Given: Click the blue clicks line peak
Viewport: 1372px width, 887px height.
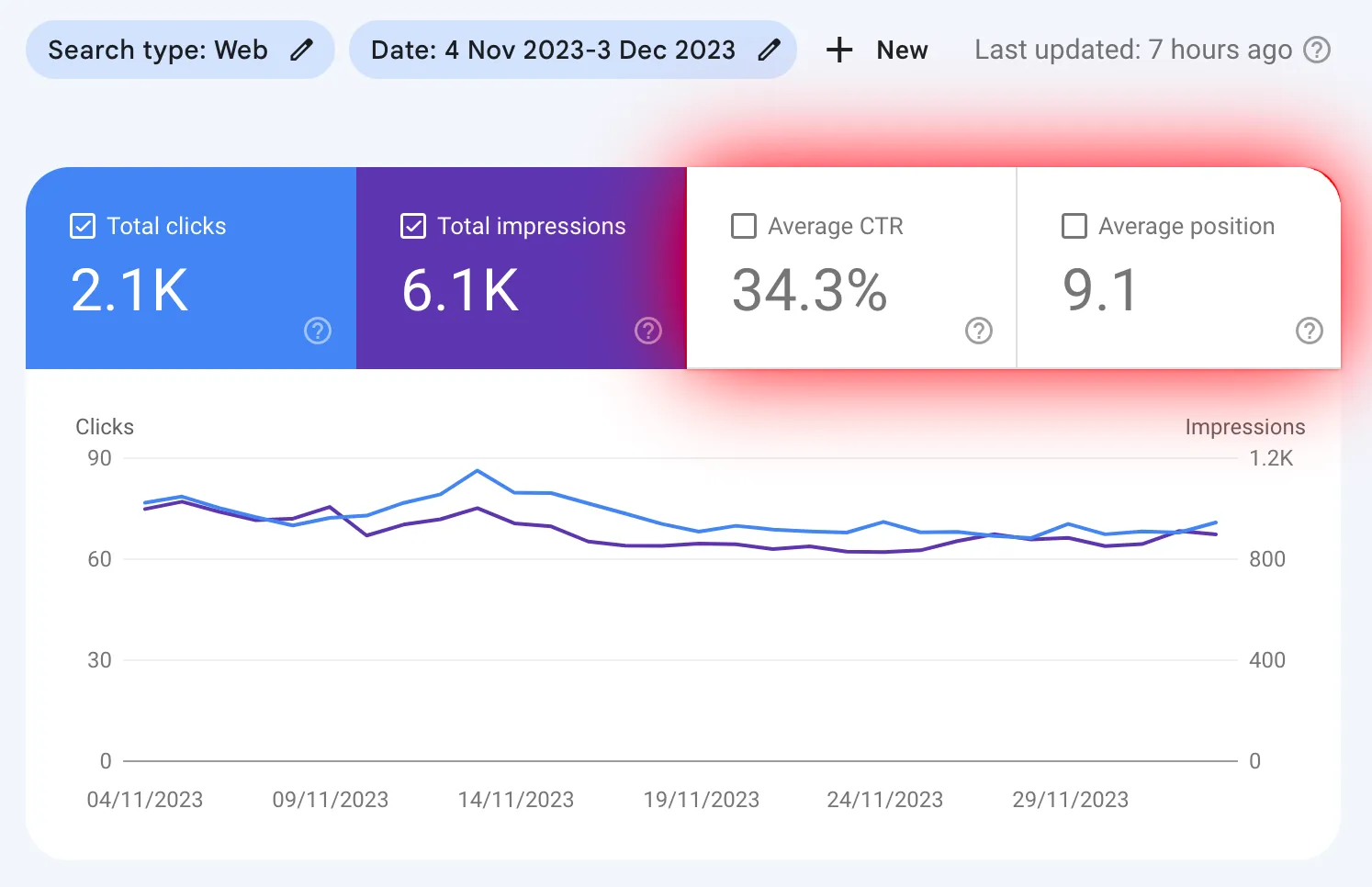Looking at the screenshot, I should pos(478,471).
